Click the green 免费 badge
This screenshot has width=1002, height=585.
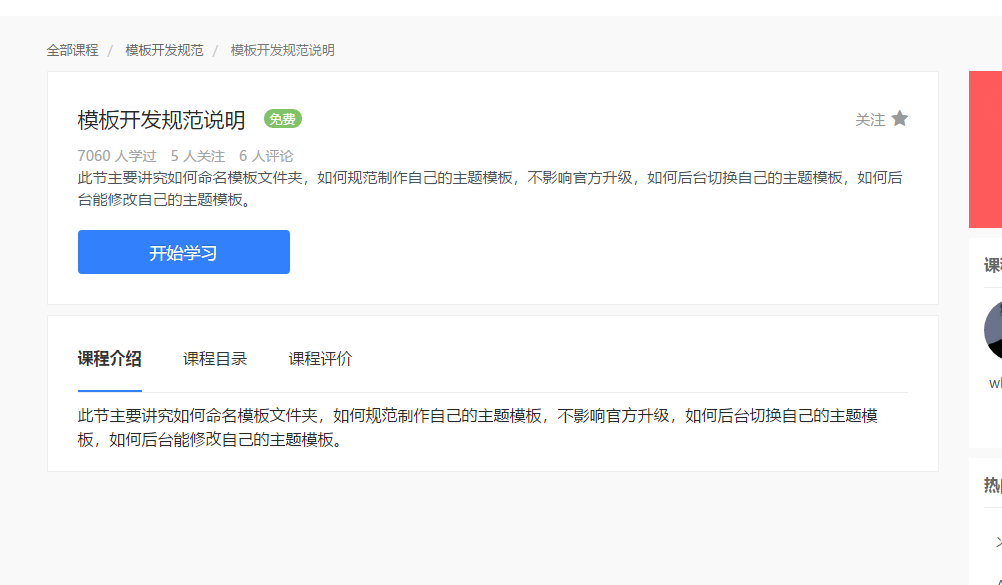point(283,119)
